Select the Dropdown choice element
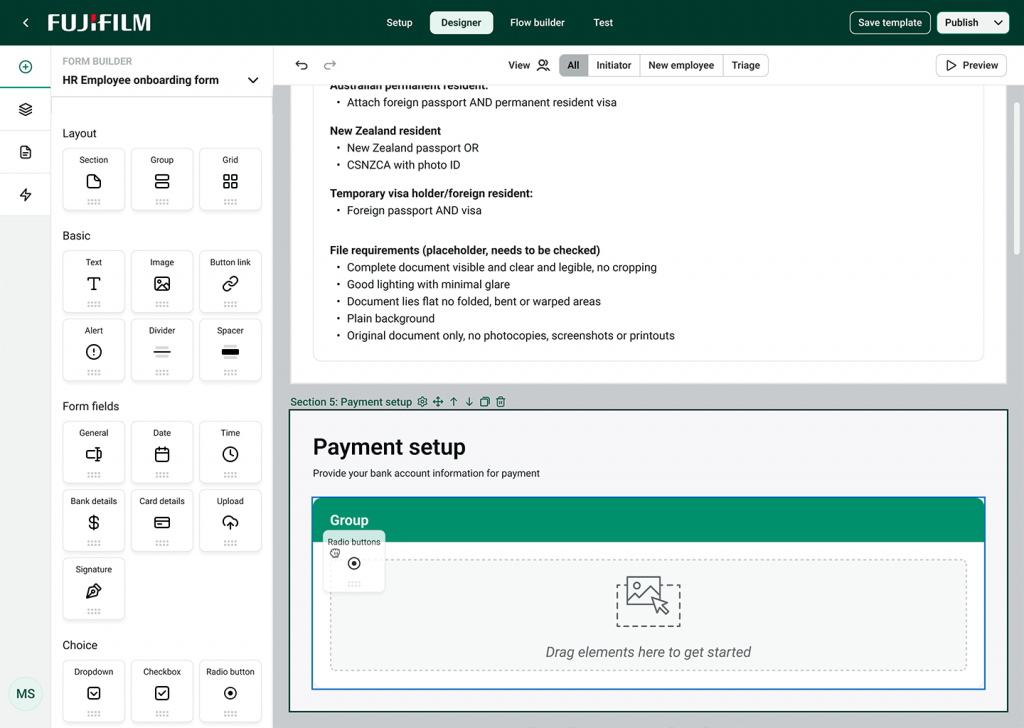The image size is (1024, 728). (x=94, y=691)
